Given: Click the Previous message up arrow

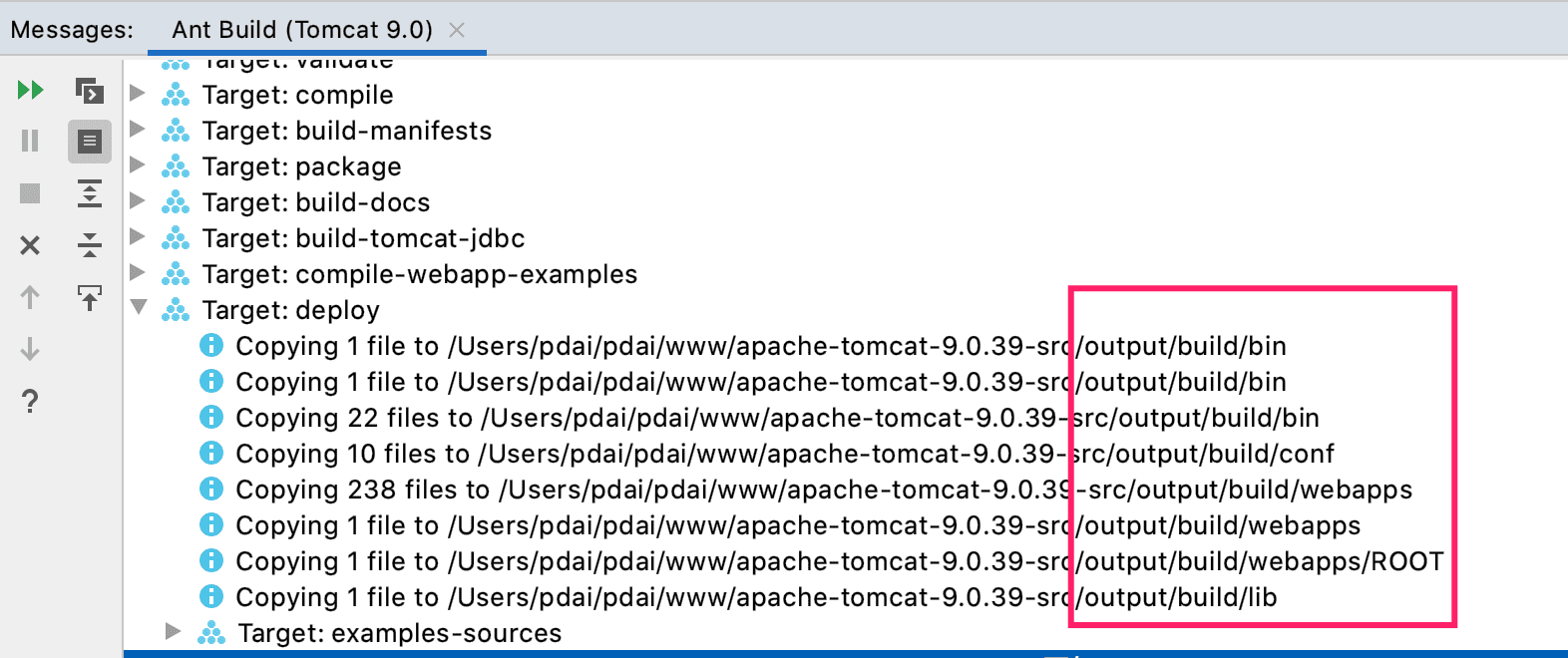Looking at the screenshot, I should [x=30, y=297].
